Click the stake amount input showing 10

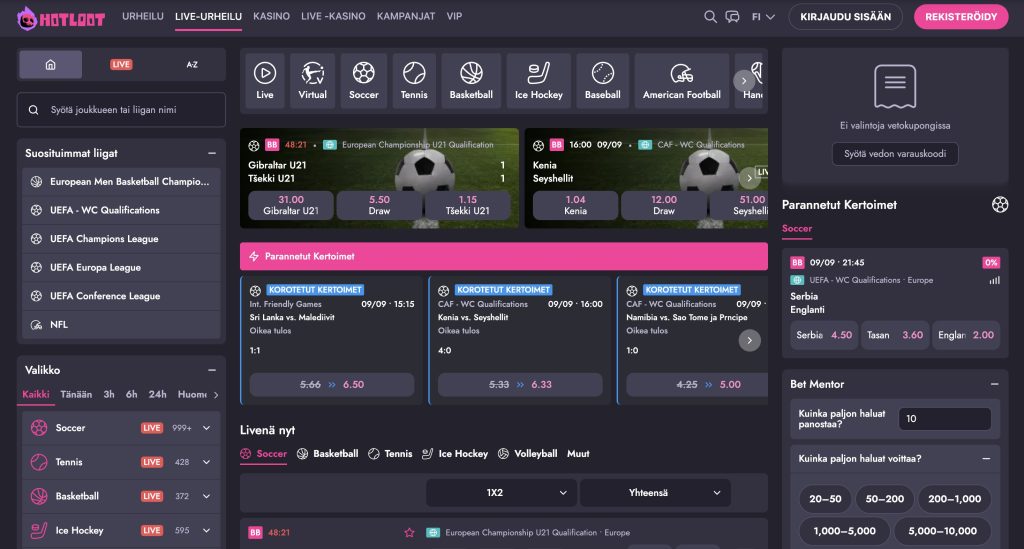944,419
